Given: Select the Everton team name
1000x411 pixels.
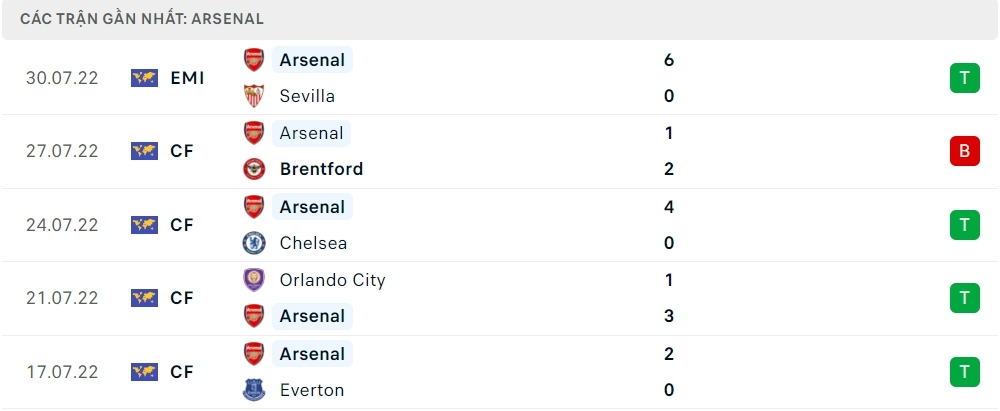Looking at the screenshot, I should coord(312,390).
